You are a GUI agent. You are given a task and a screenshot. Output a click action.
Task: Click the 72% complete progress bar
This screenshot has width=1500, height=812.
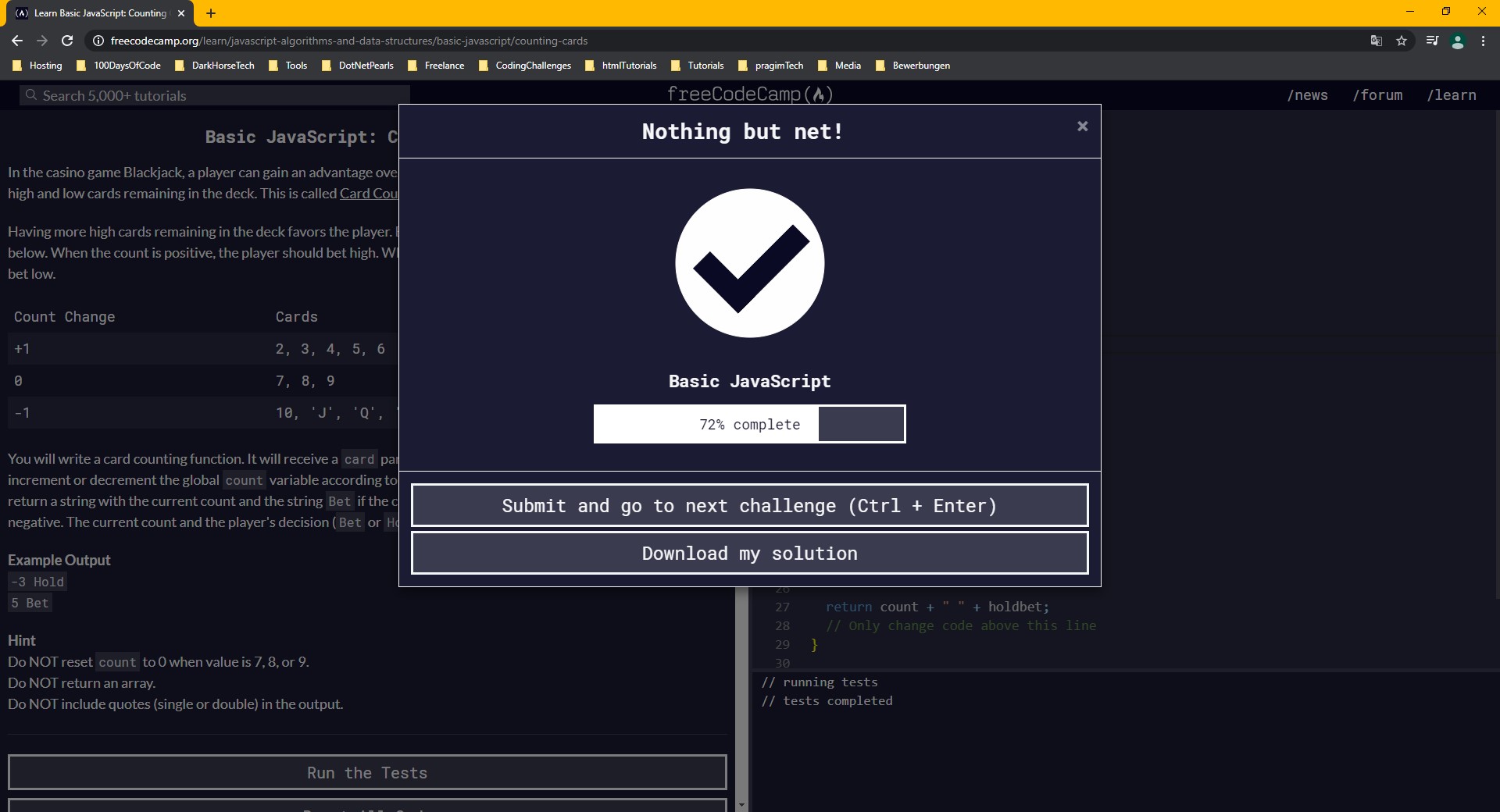(x=749, y=424)
